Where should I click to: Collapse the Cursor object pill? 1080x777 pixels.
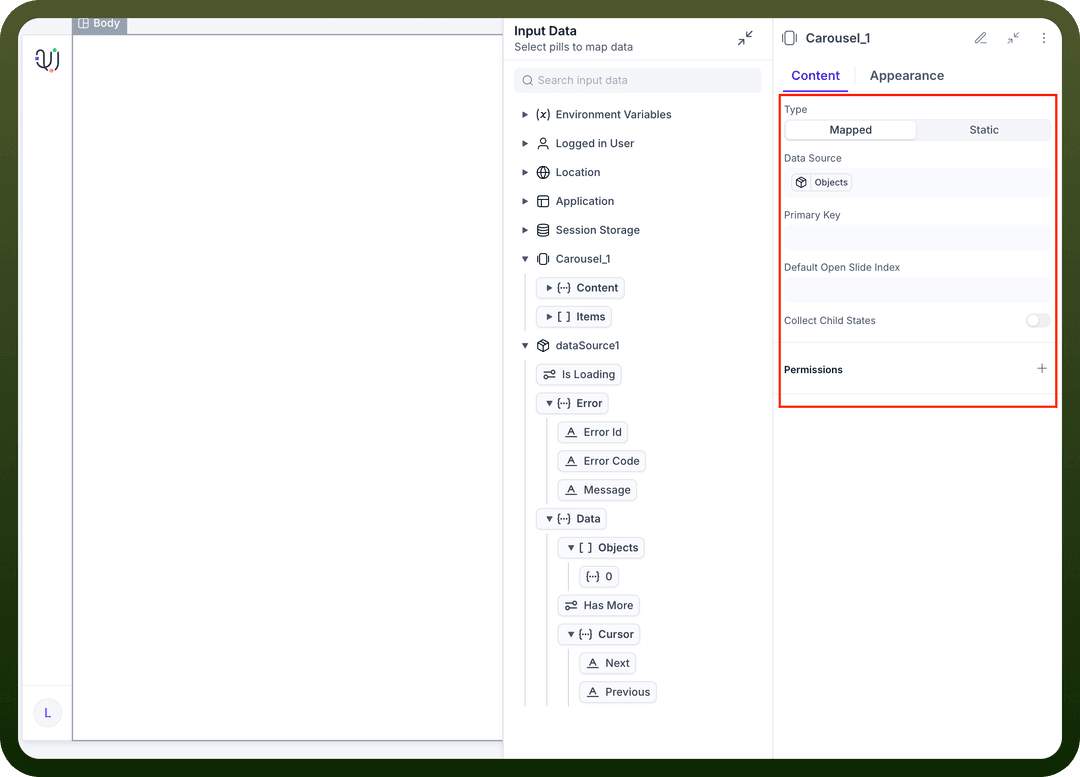pyautogui.click(x=570, y=634)
